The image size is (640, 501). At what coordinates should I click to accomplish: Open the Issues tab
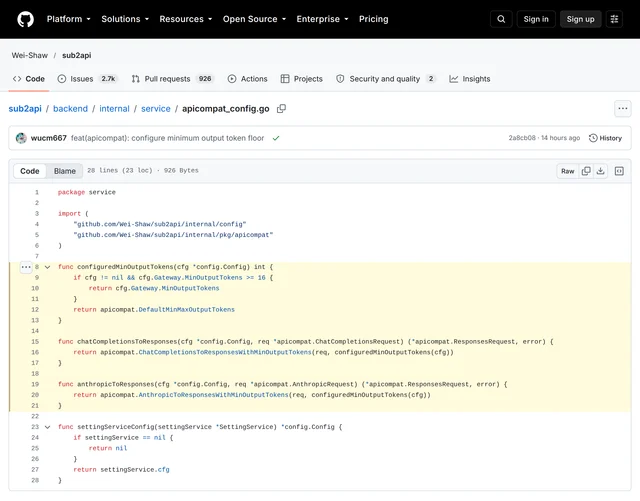[87, 79]
